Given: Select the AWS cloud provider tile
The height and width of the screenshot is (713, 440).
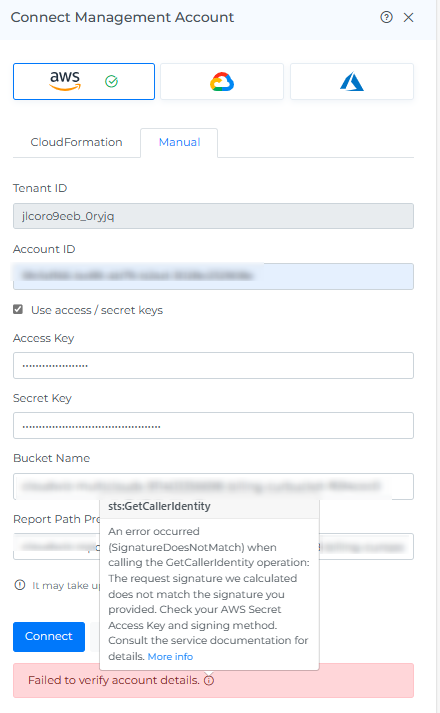Looking at the screenshot, I should [x=84, y=81].
